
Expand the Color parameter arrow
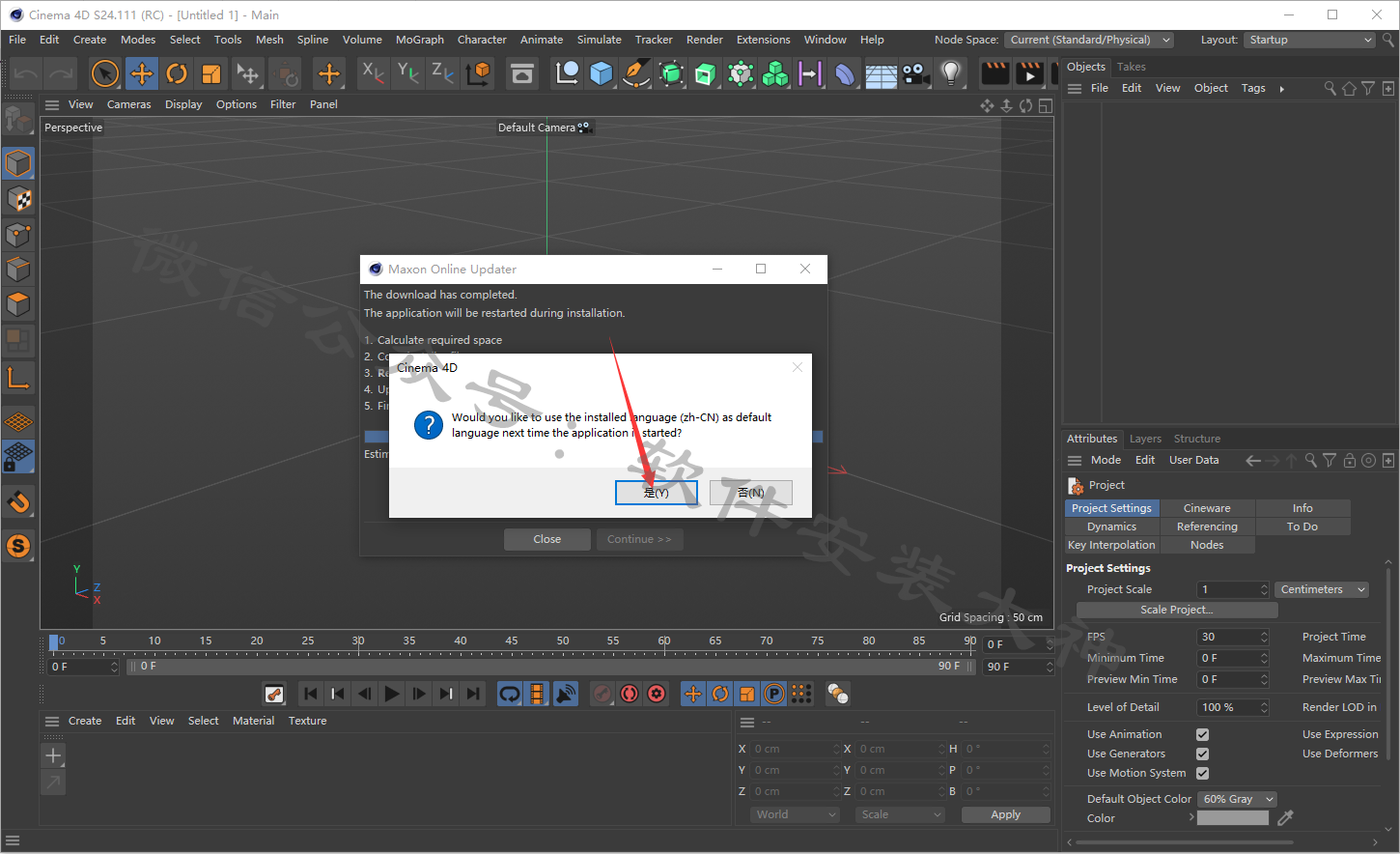pos(1191,817)
